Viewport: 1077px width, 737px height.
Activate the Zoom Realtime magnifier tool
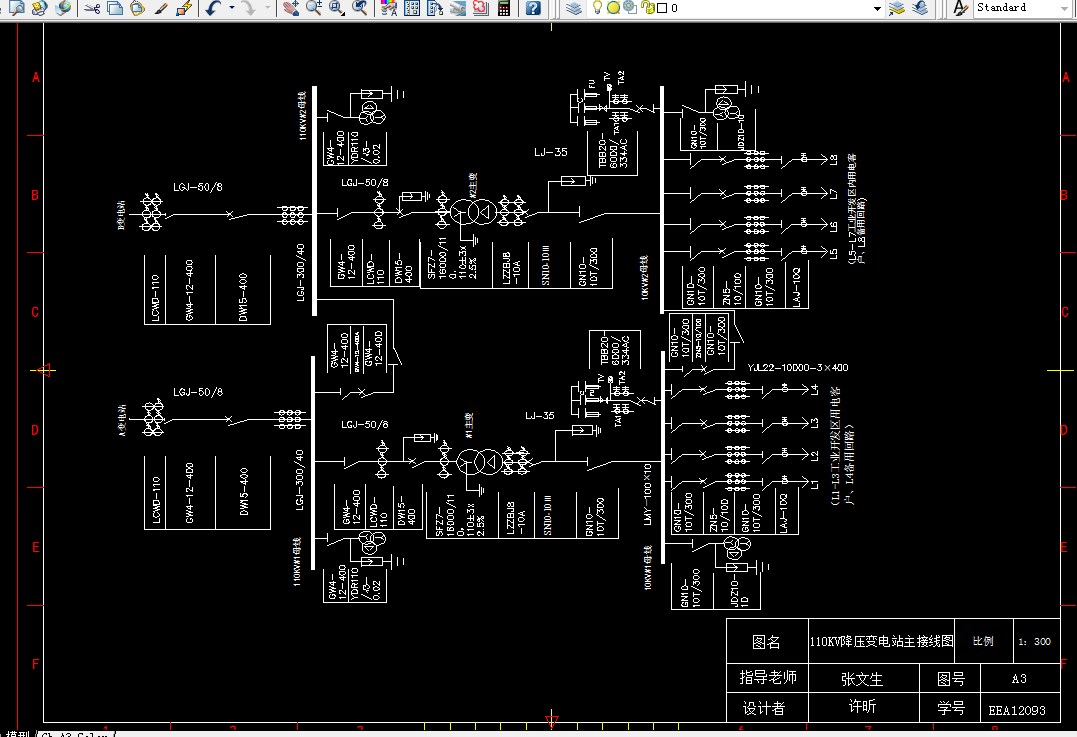point(314,8)
